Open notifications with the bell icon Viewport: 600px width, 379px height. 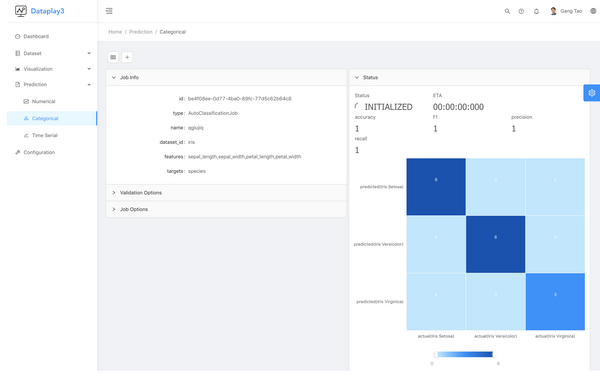pyautogui.click(x=536, y=11)
